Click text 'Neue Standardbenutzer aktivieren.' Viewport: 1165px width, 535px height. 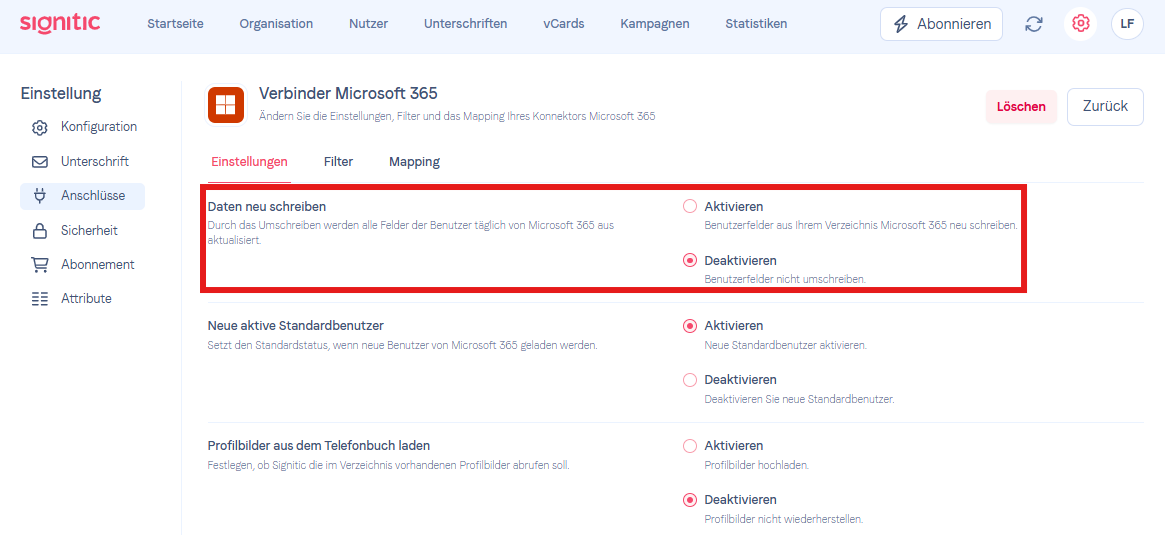[x=785, y=346]
